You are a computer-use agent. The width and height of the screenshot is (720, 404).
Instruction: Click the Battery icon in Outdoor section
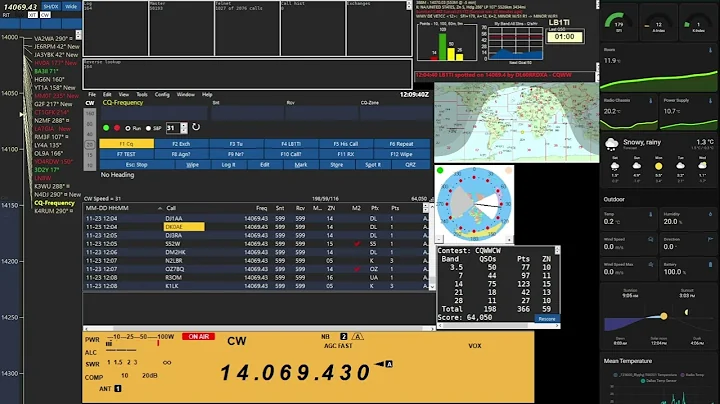[x=710, y=265]
